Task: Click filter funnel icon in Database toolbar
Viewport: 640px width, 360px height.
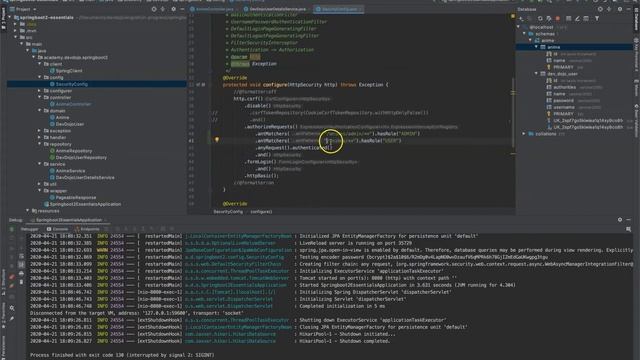Action: click(x=597, y=18)
